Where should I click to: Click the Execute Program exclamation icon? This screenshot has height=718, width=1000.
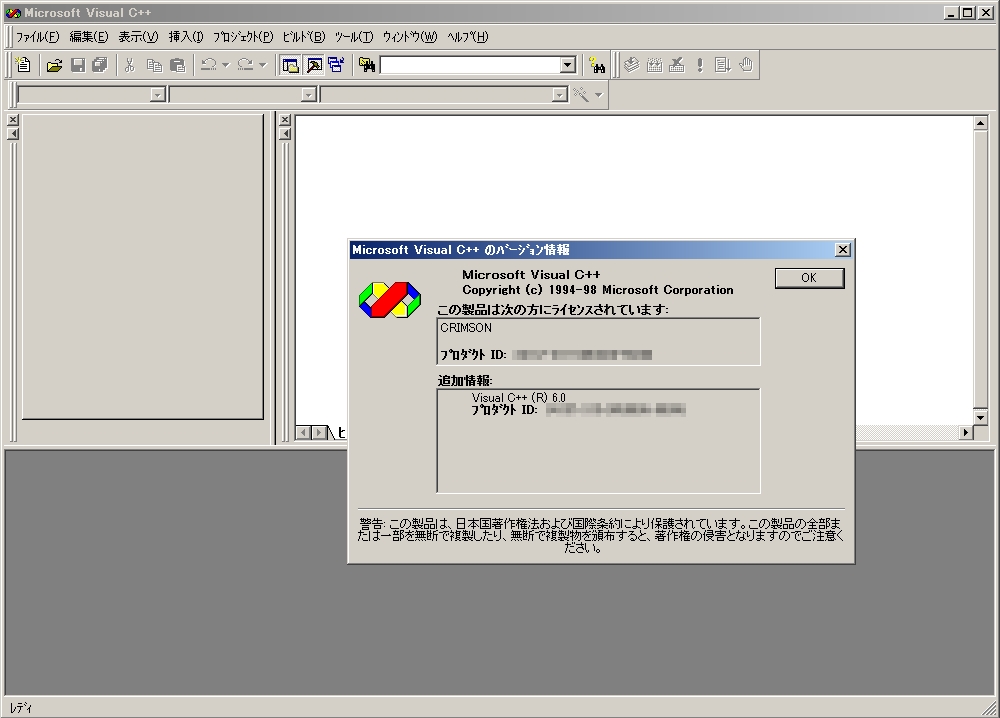700,65
